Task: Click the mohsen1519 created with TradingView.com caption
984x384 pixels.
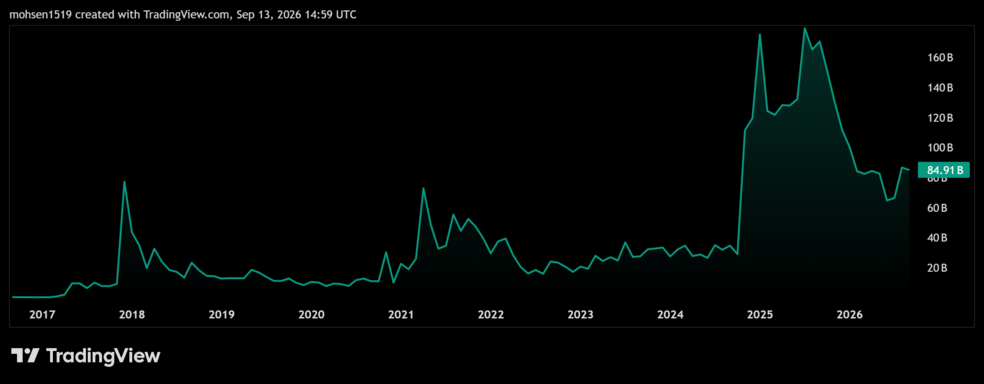Action: tap(183, 14)
